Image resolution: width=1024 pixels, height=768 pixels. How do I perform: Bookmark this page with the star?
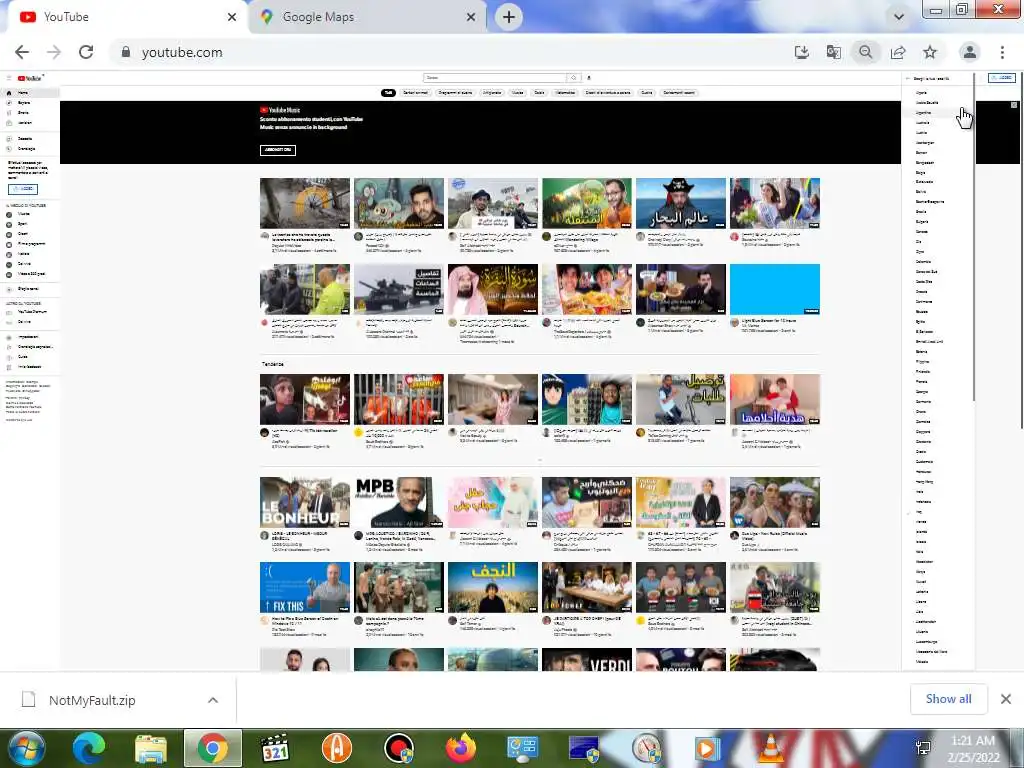click(x=930, y=52)
